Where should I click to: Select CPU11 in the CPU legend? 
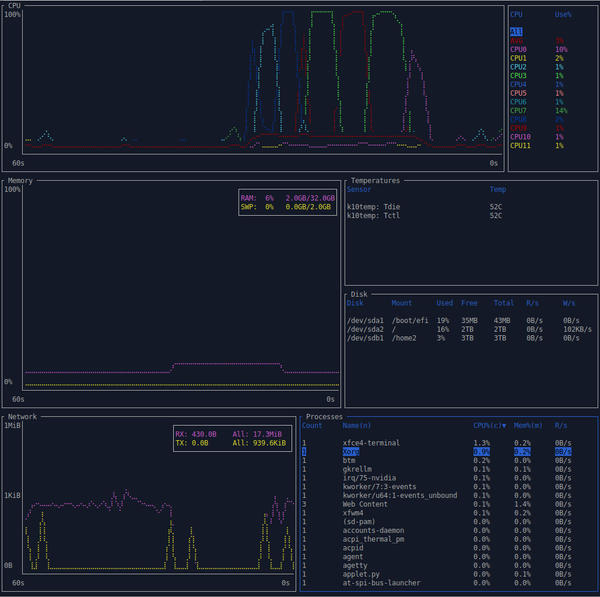pyautogui.click(x=537, y=146)
